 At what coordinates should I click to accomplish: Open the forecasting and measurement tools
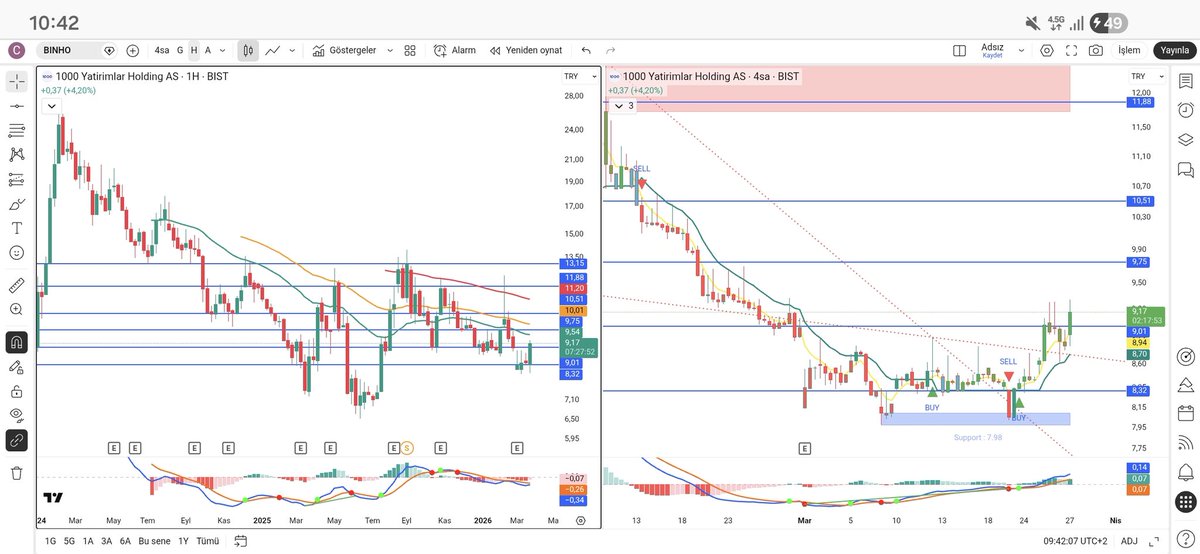click(16, 179)
